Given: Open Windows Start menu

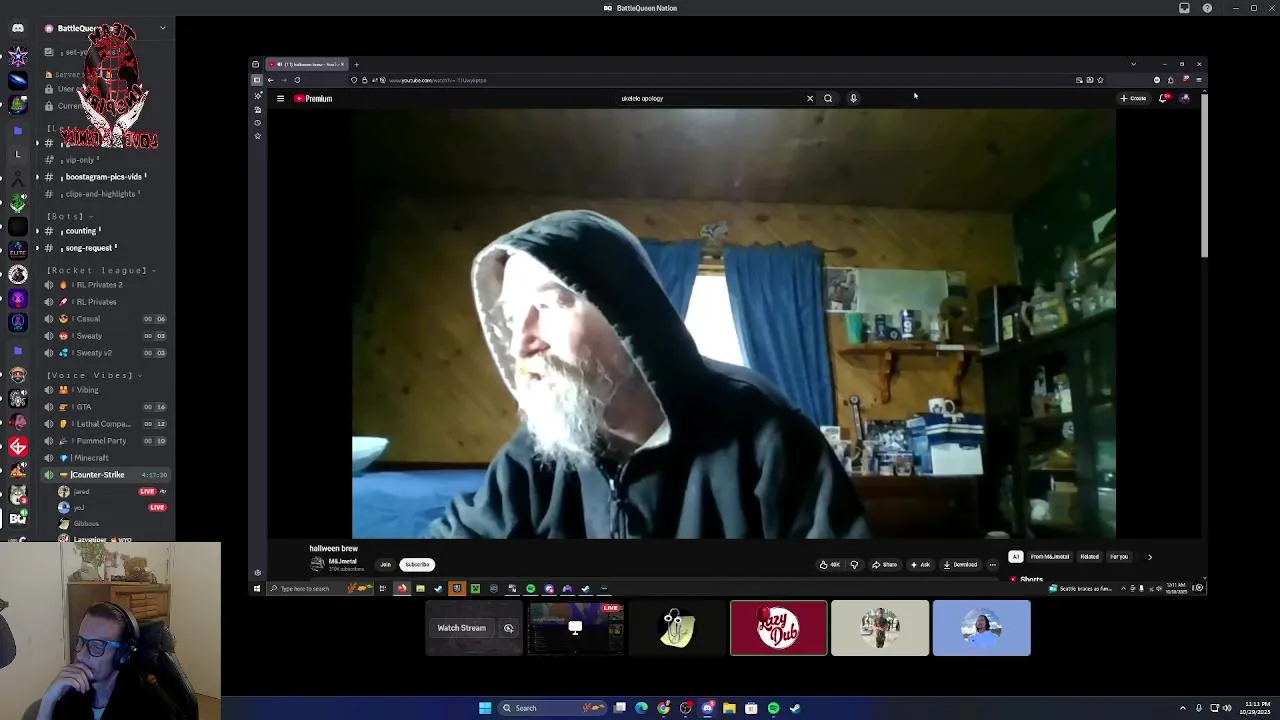Looking at the screenshot, I should pyautogui.click(x=485, y=708).
